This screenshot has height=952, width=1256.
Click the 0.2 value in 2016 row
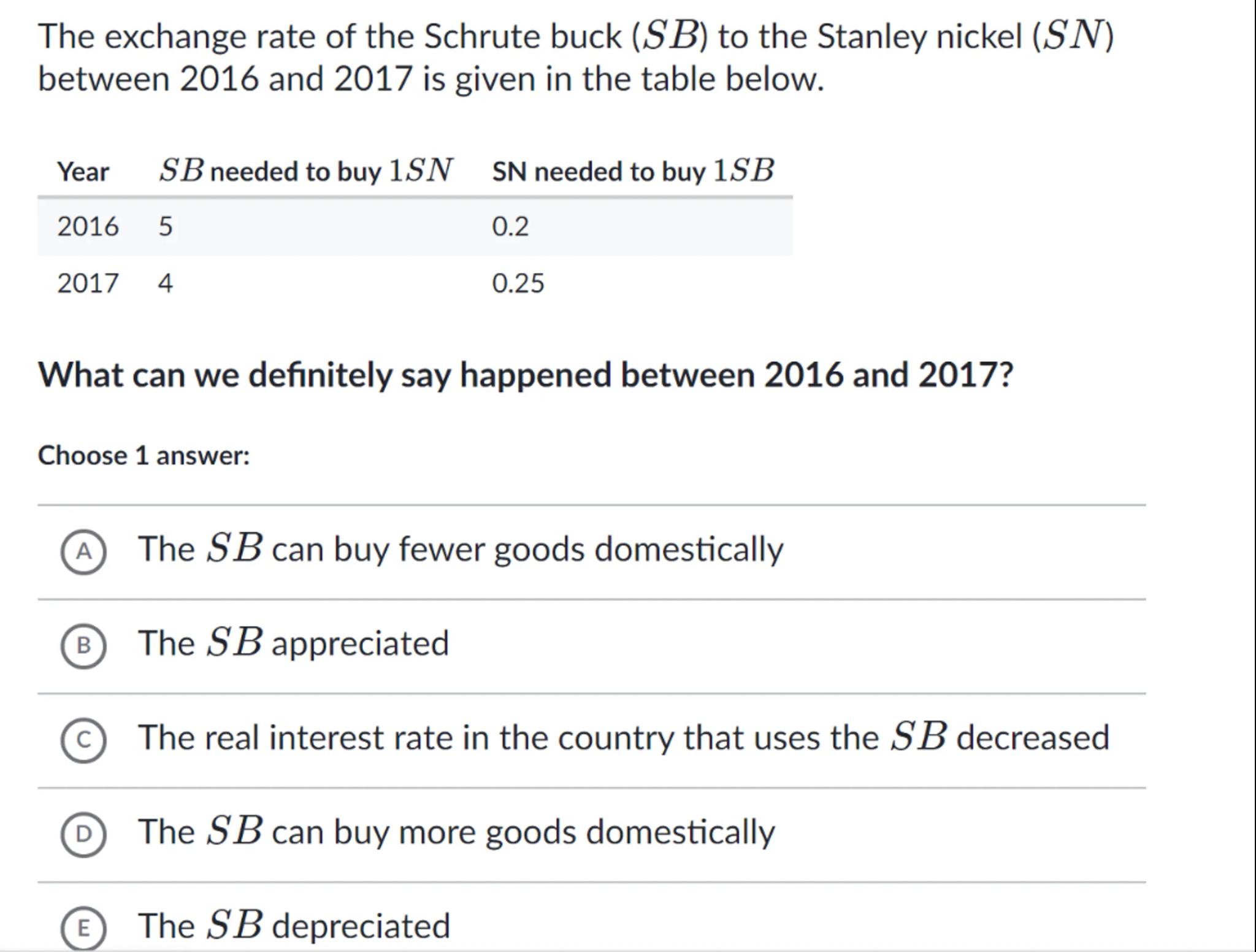pos(510,226)
